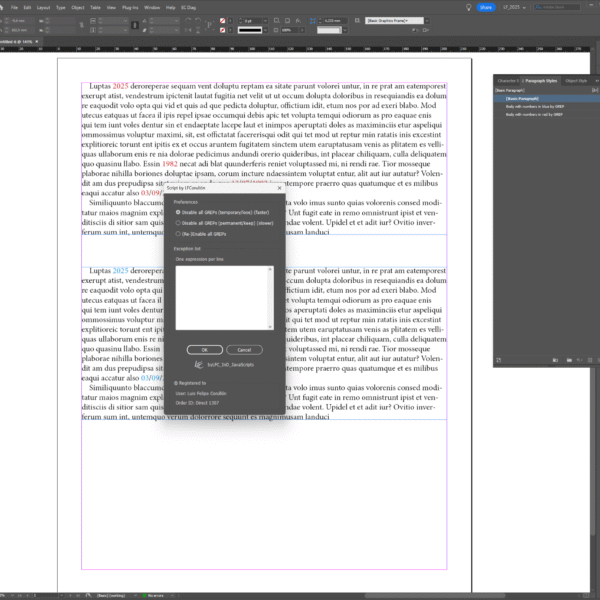The width and height of the screenshot is (600, 600).
Task: Click the lightbulb Discover icon
Action: tap(468, 7)
